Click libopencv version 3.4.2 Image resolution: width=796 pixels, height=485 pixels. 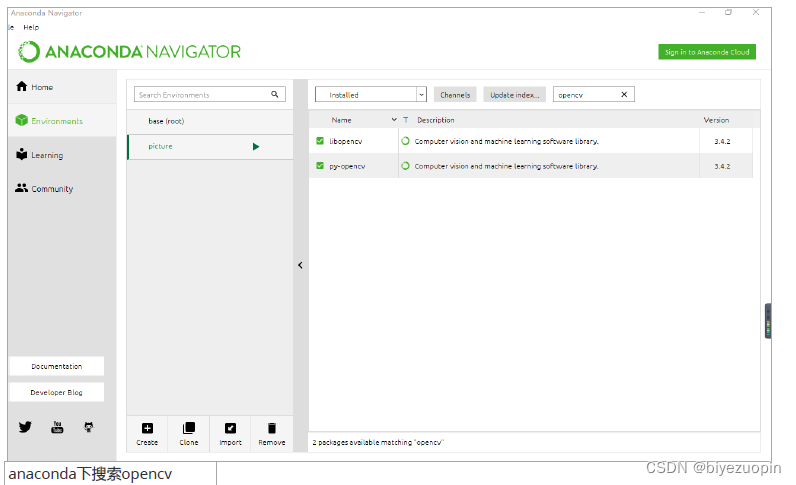(x=722, y=142)
